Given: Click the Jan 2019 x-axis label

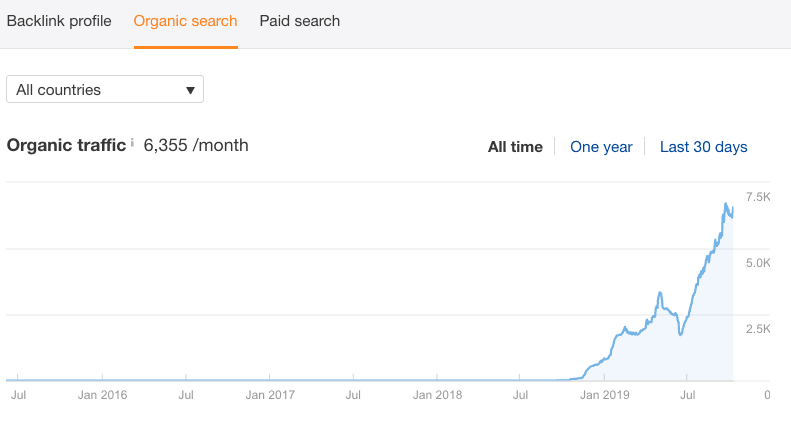Looking at the screenshot, I should pos(603,395).
